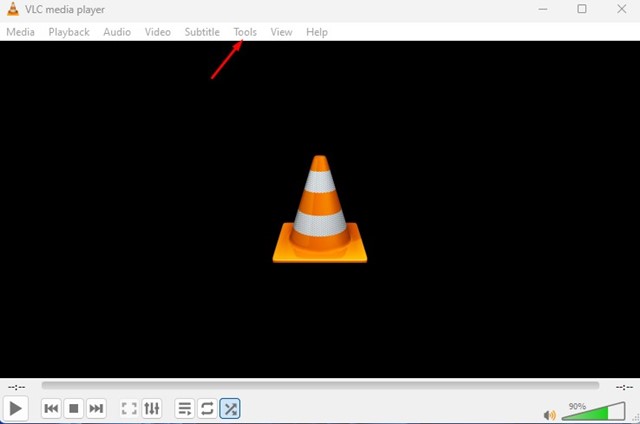Skip to next media track
This screenshot has width=640, height=424.
coord(96,408)
